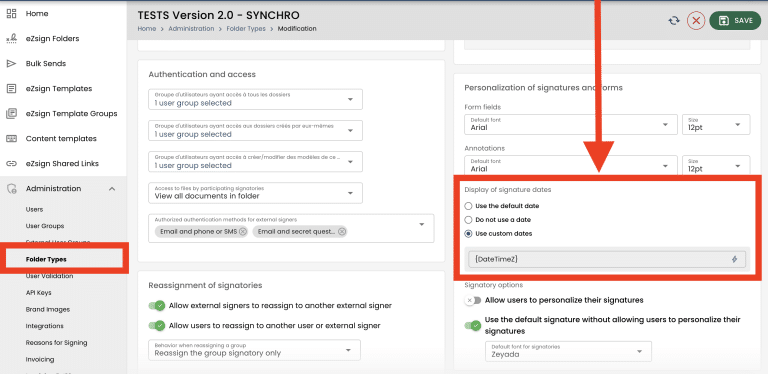This screenshot has height=374, width=768.
Task: Open Users in Administration menu
Action: click(34, 210)
